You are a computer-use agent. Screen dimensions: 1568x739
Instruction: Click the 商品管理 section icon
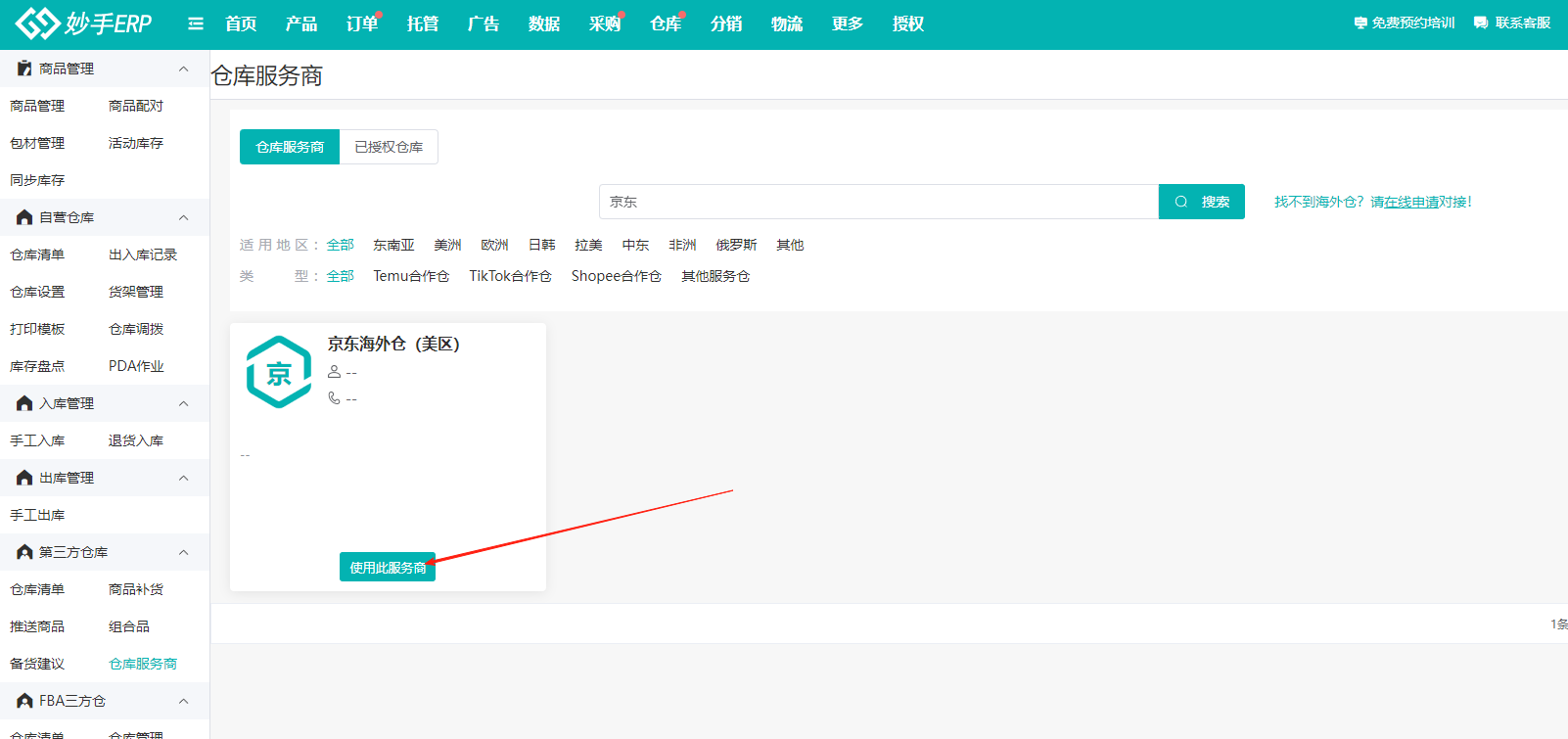(24, 69)
